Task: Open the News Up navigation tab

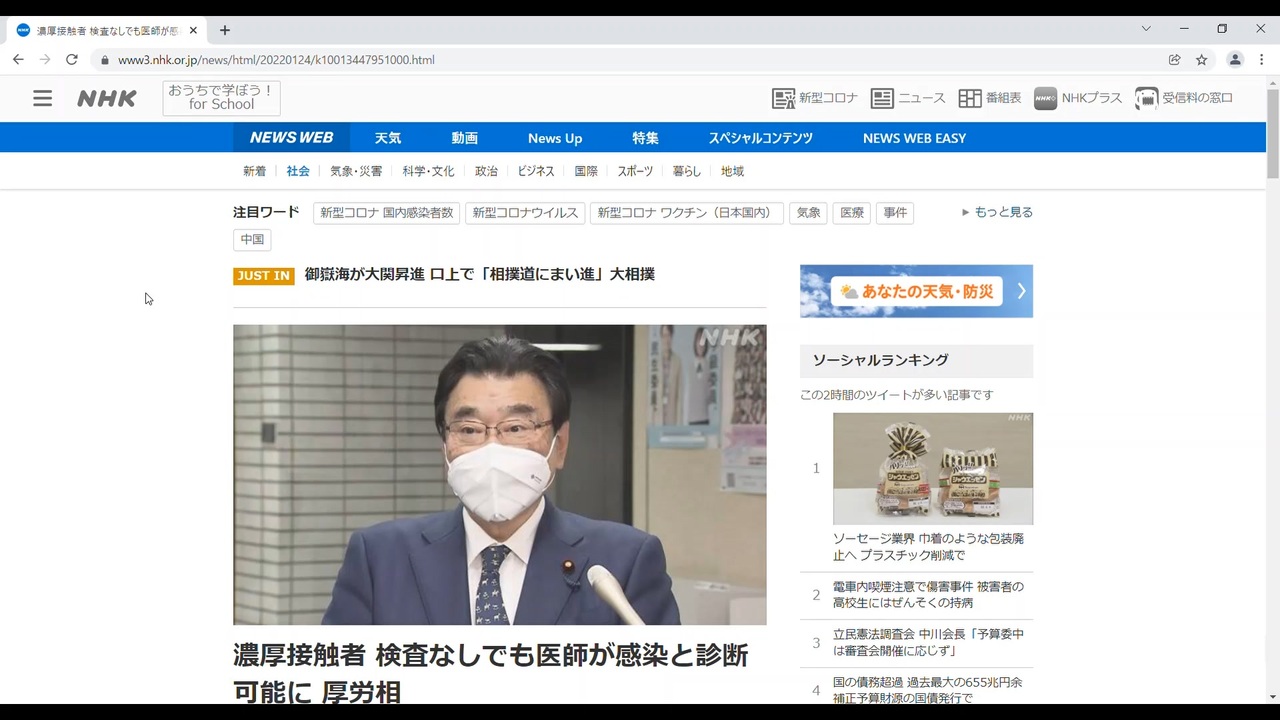Action: 555,138
